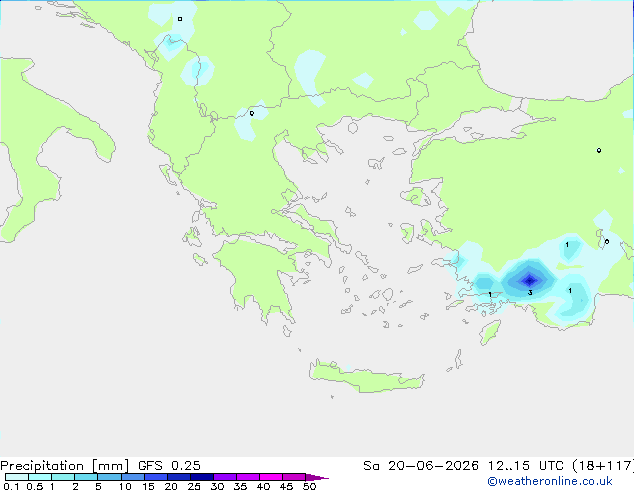Image resolution: width=634 pixels, height=490 pixels.
Task: Click the '25' legend scale label
Action: coord(194,486)
